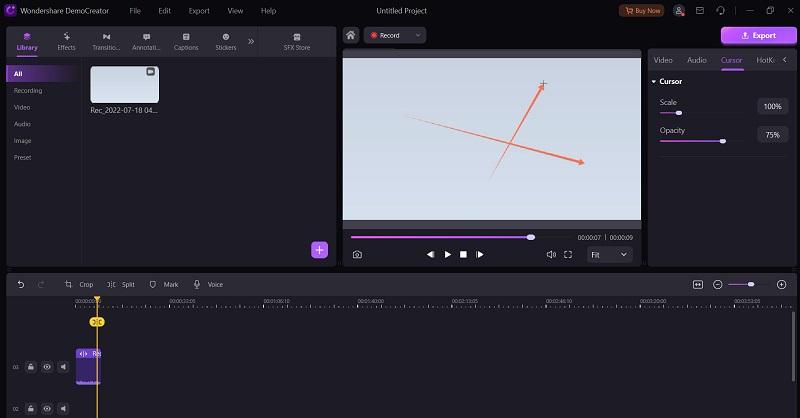Viewport: 800px width, 418px height.
Task: Zoom in the timeline
Action: (781, 284)
